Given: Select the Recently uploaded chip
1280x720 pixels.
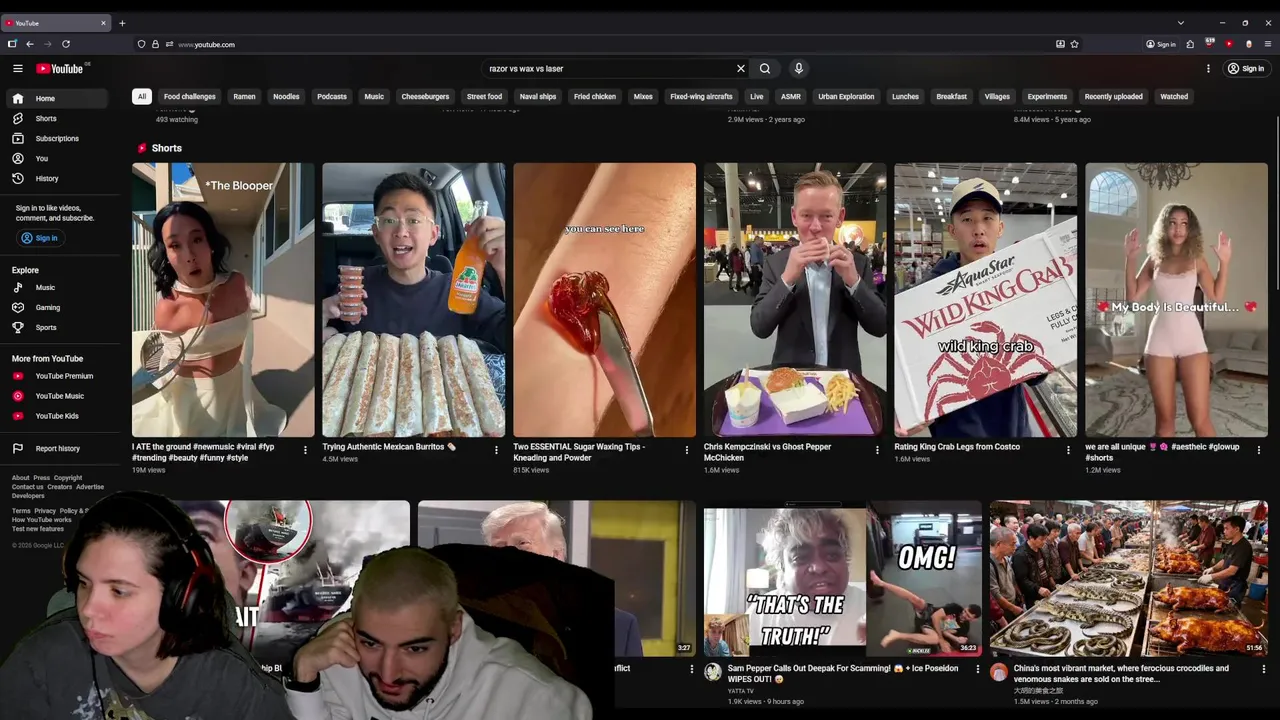Looking at the screenshot, I should (1113, 97).
